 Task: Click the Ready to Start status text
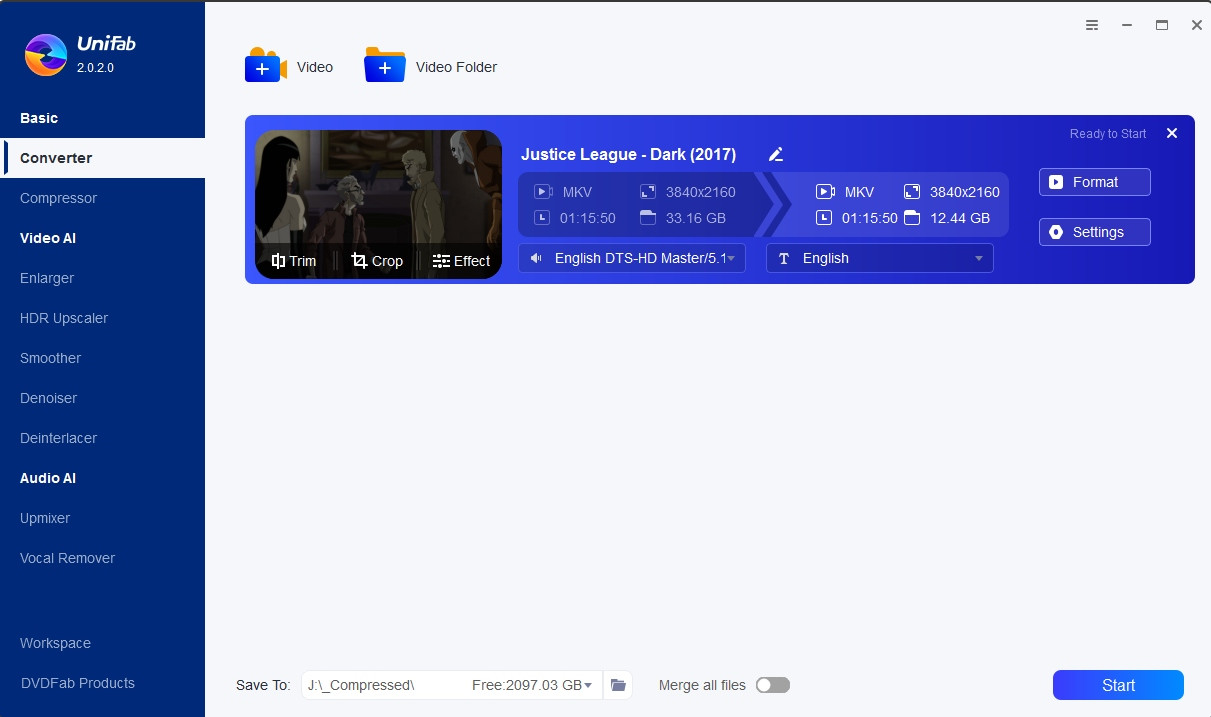coord(1108,134)
